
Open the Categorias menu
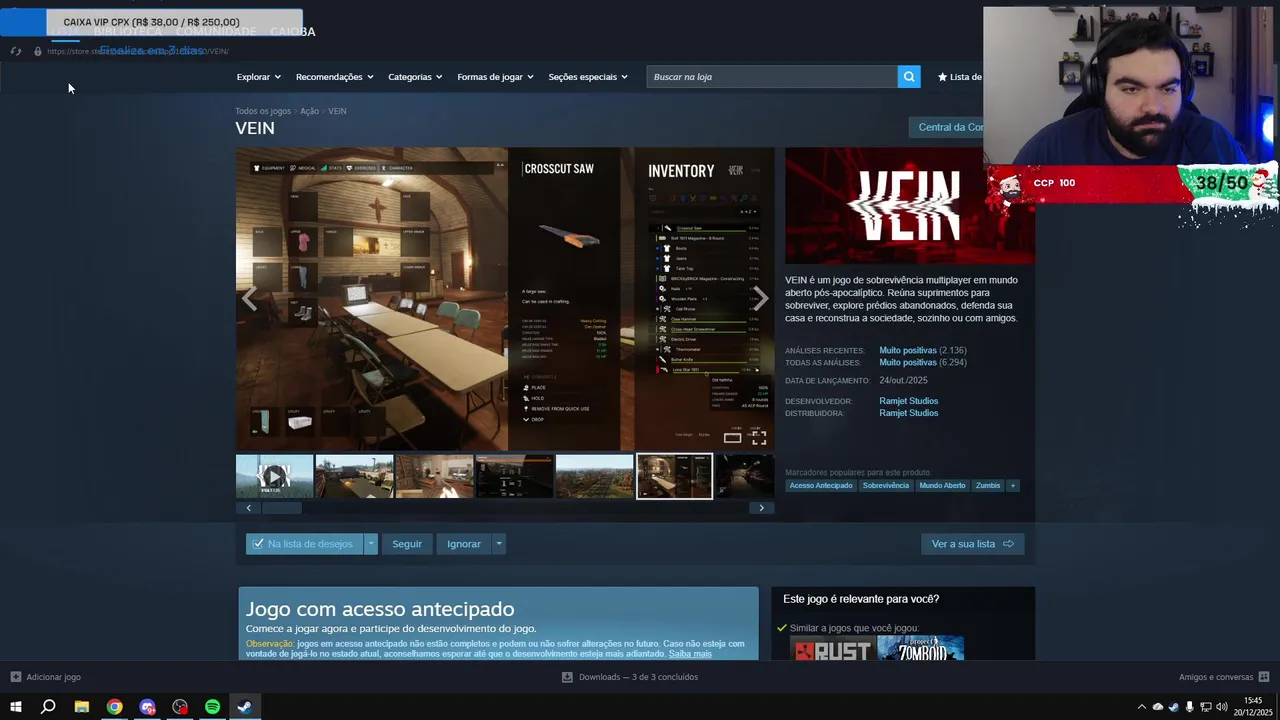[x=415, y=77]
